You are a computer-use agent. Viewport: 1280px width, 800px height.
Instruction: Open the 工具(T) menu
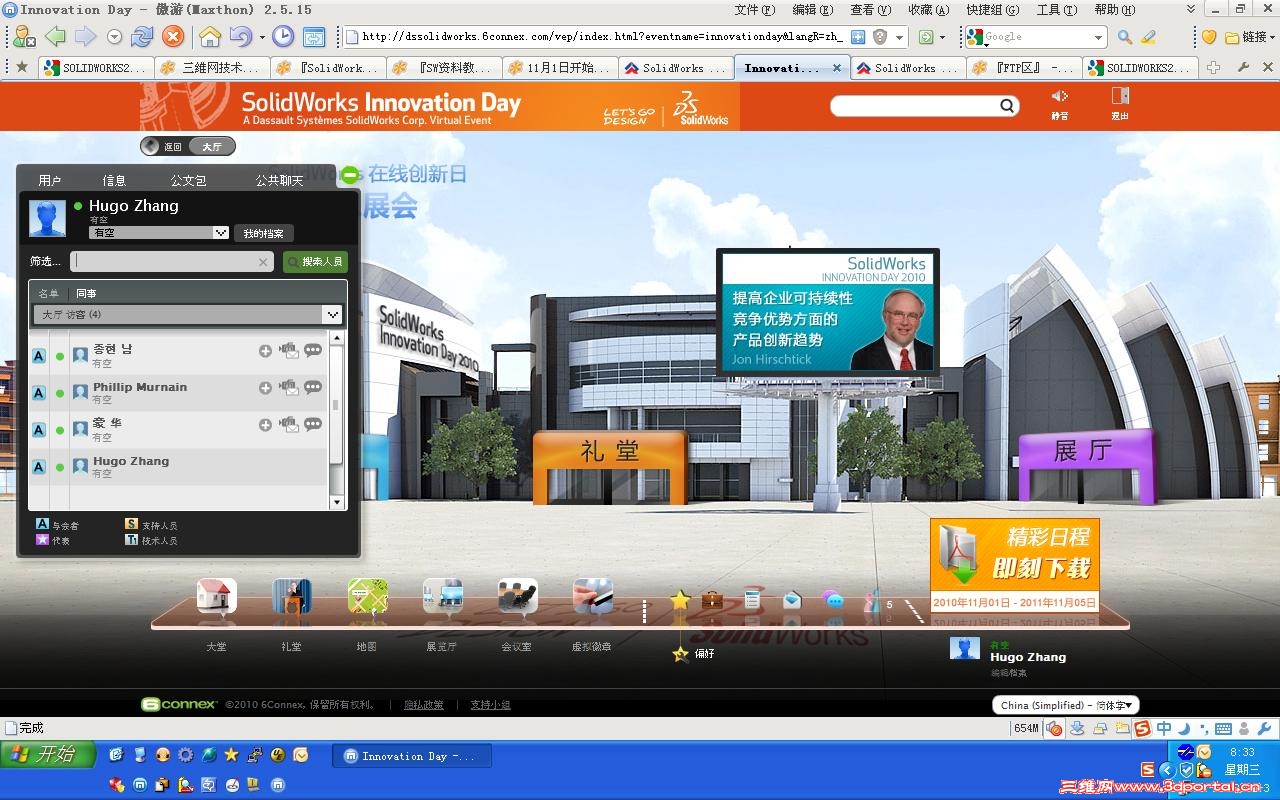[1057, 10]
